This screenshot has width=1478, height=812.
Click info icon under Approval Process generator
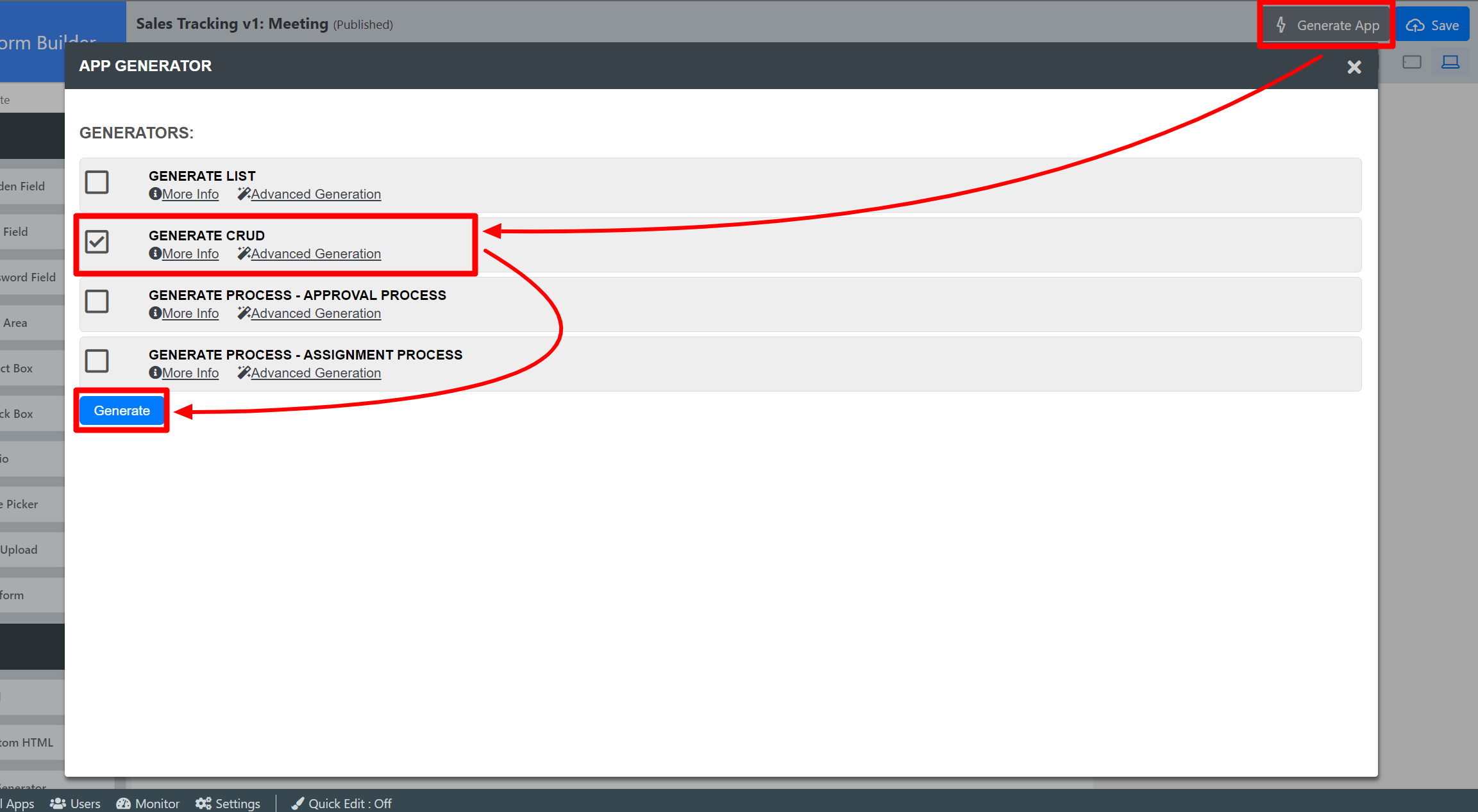(155, 313)
